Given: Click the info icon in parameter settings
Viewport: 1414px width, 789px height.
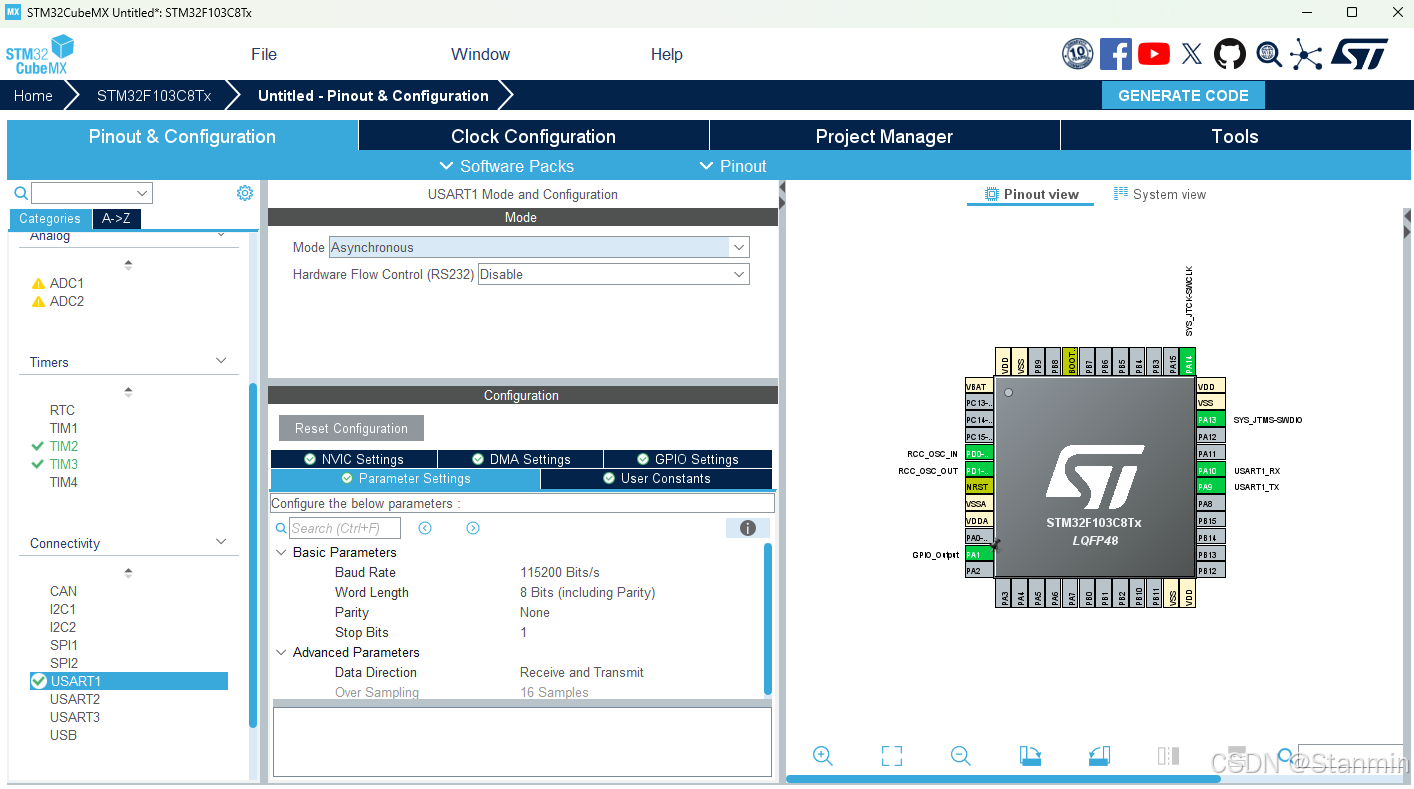Looking at the screenshot, I should pos(747,528).
